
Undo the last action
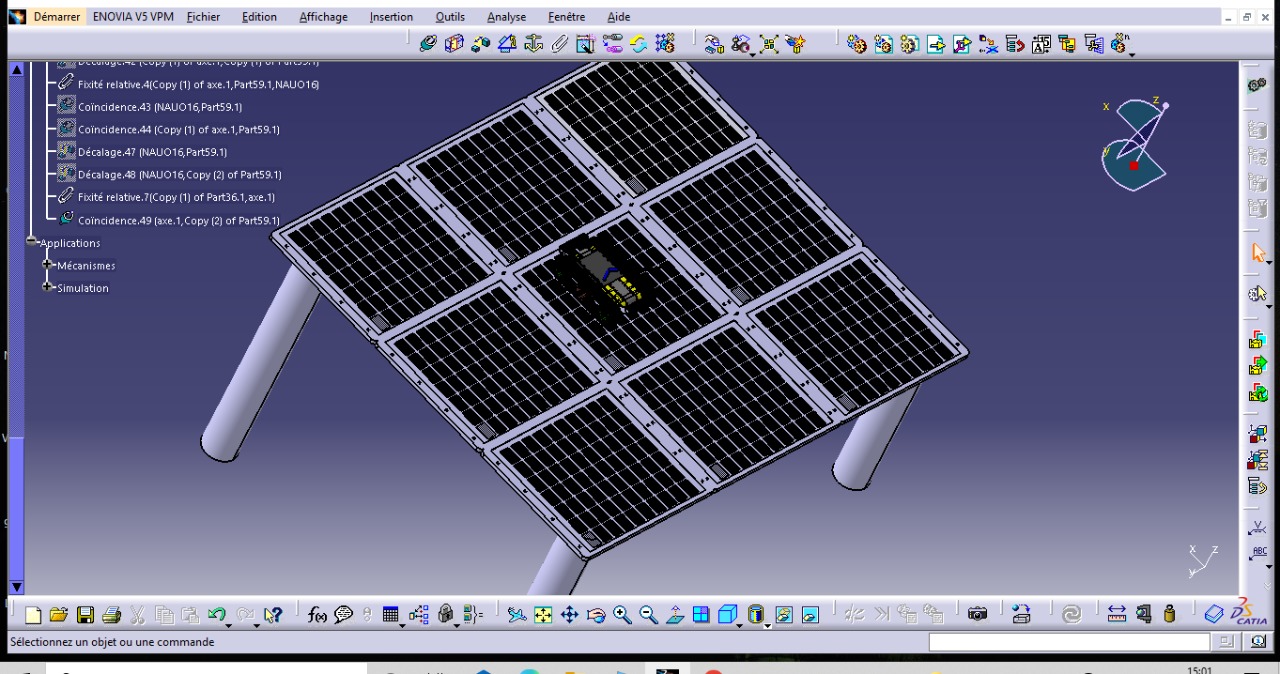pos(216,614)
